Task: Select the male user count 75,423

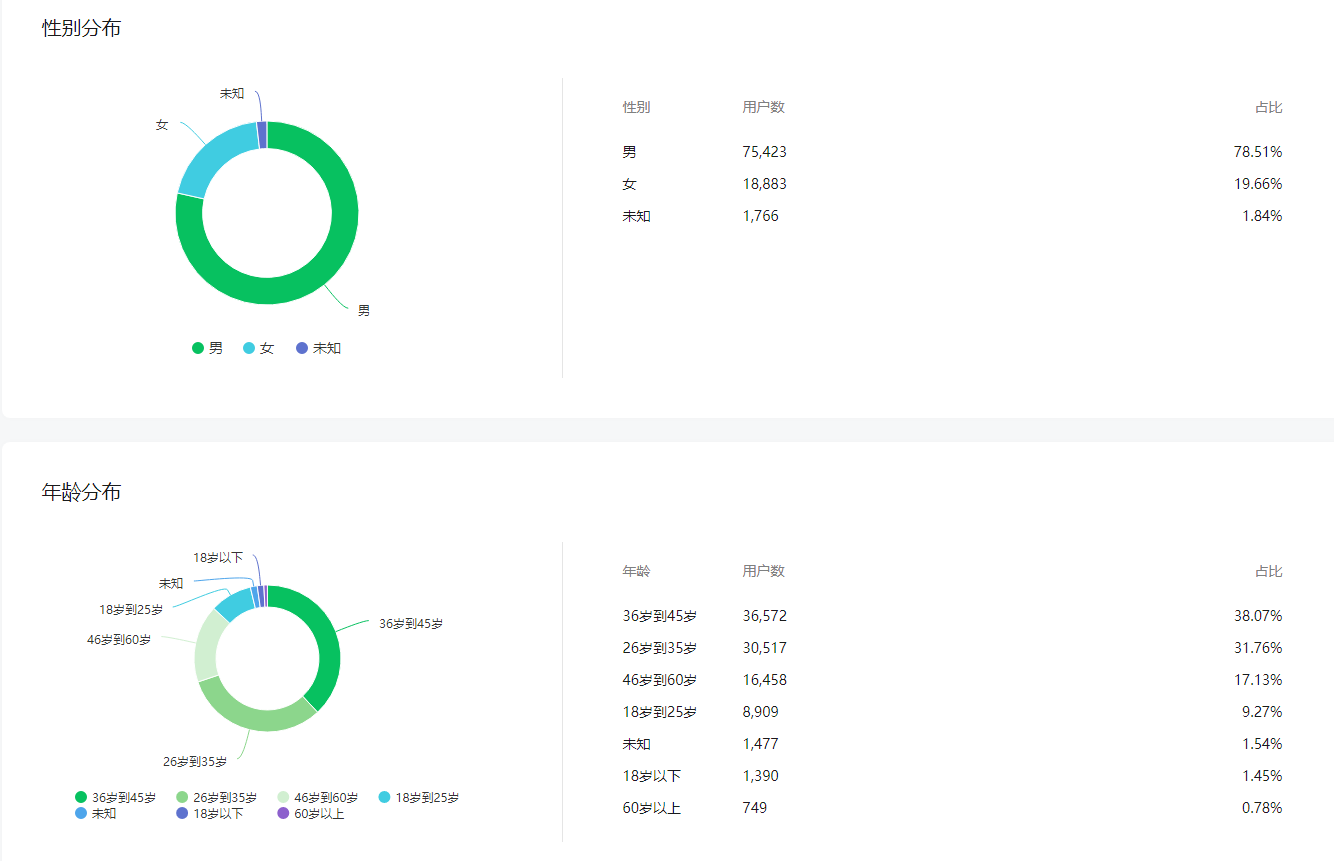Action: click(765, 152)
